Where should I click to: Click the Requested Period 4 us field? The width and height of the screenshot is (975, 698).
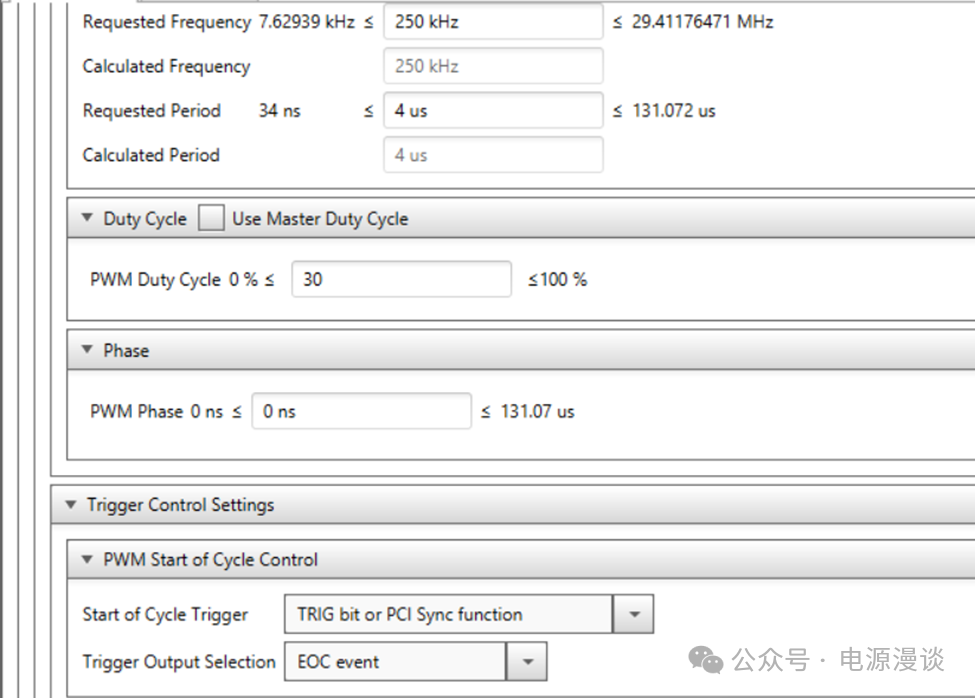[493, 111]
